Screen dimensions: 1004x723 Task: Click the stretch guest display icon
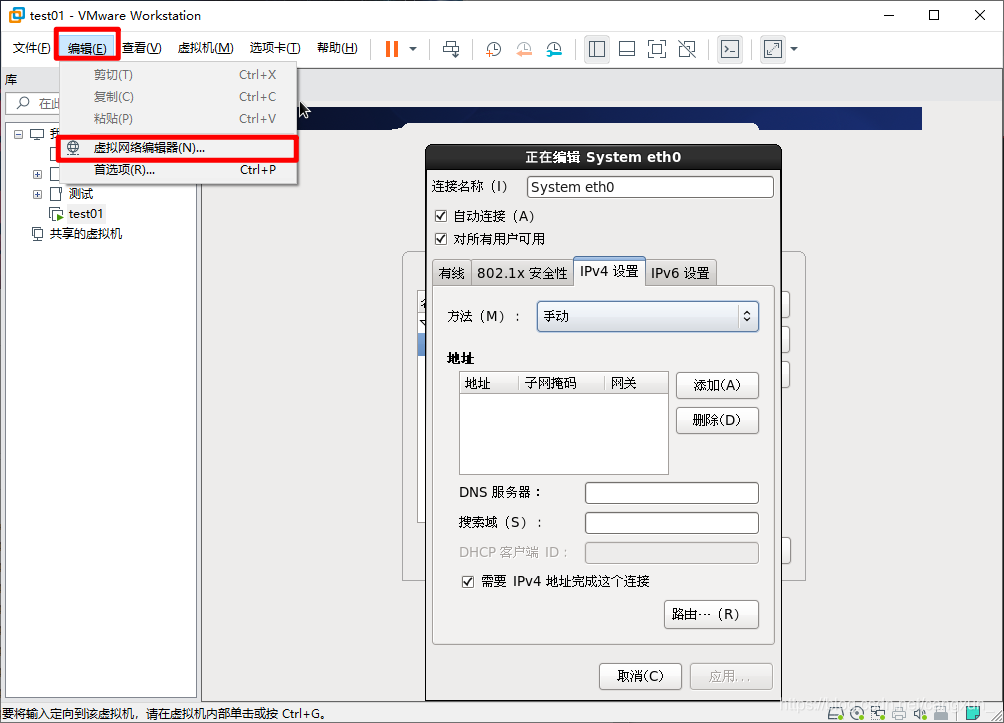(x=773, y=49)
